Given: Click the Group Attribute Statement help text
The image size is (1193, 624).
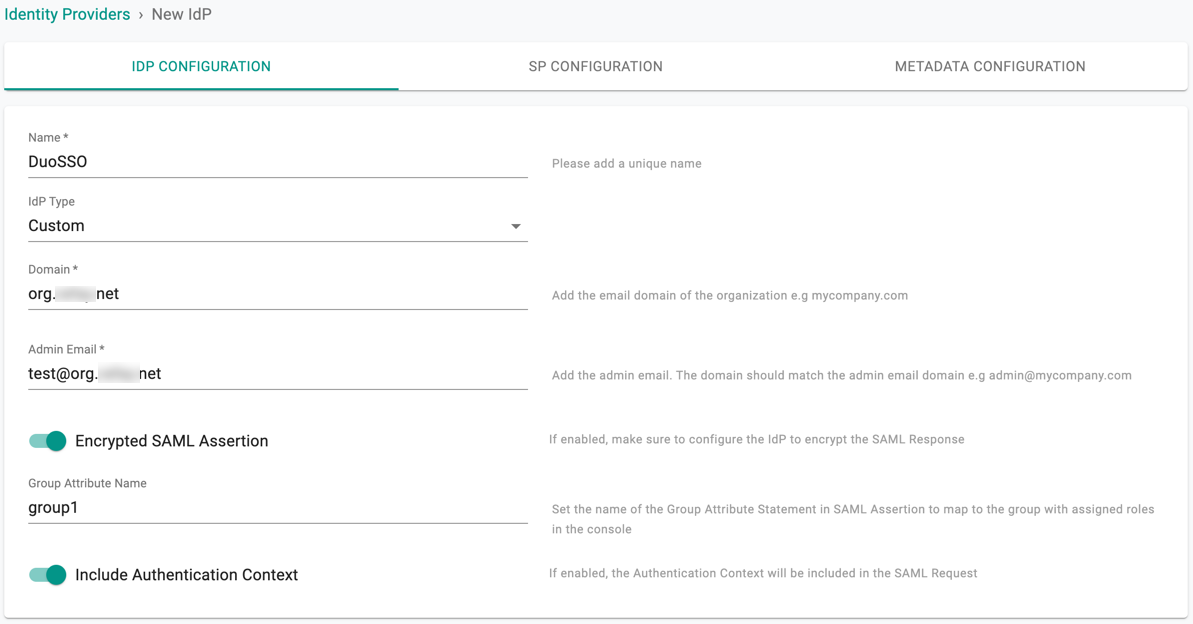Looking at the screenshot, I should 853,519.
